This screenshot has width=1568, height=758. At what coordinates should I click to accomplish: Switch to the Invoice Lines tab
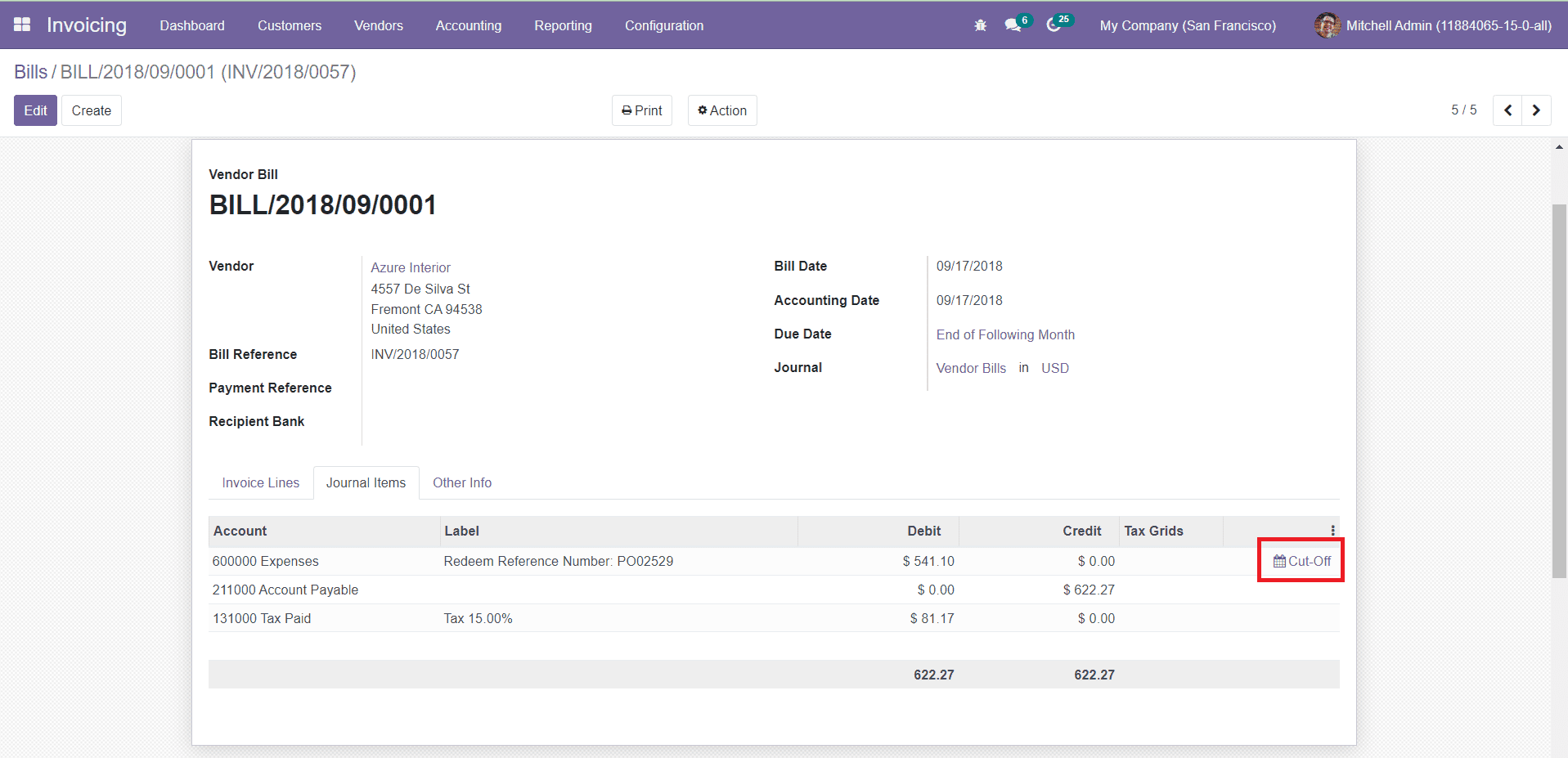tap(259, 482)
